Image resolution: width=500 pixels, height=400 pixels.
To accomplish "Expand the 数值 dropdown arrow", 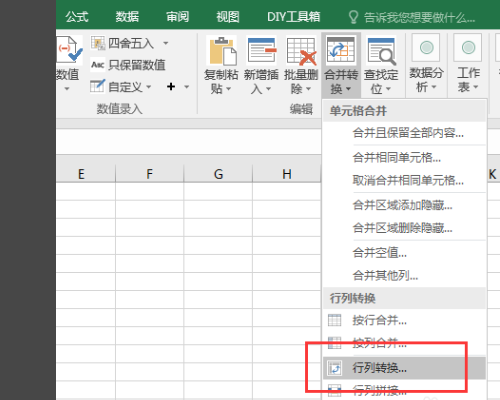I will click(x=67, y=89).
